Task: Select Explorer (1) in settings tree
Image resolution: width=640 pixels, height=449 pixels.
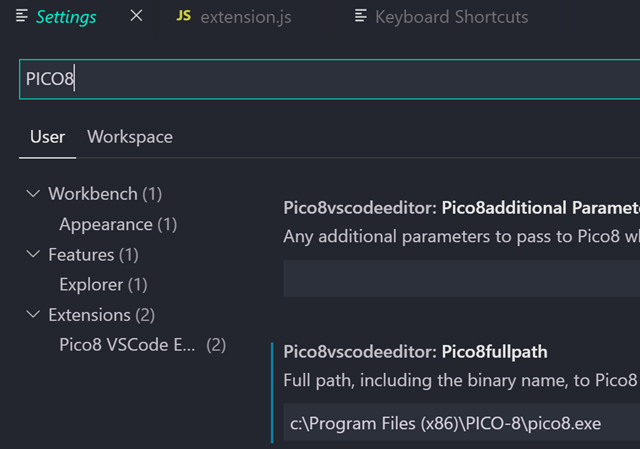Action: pos(103,285)
